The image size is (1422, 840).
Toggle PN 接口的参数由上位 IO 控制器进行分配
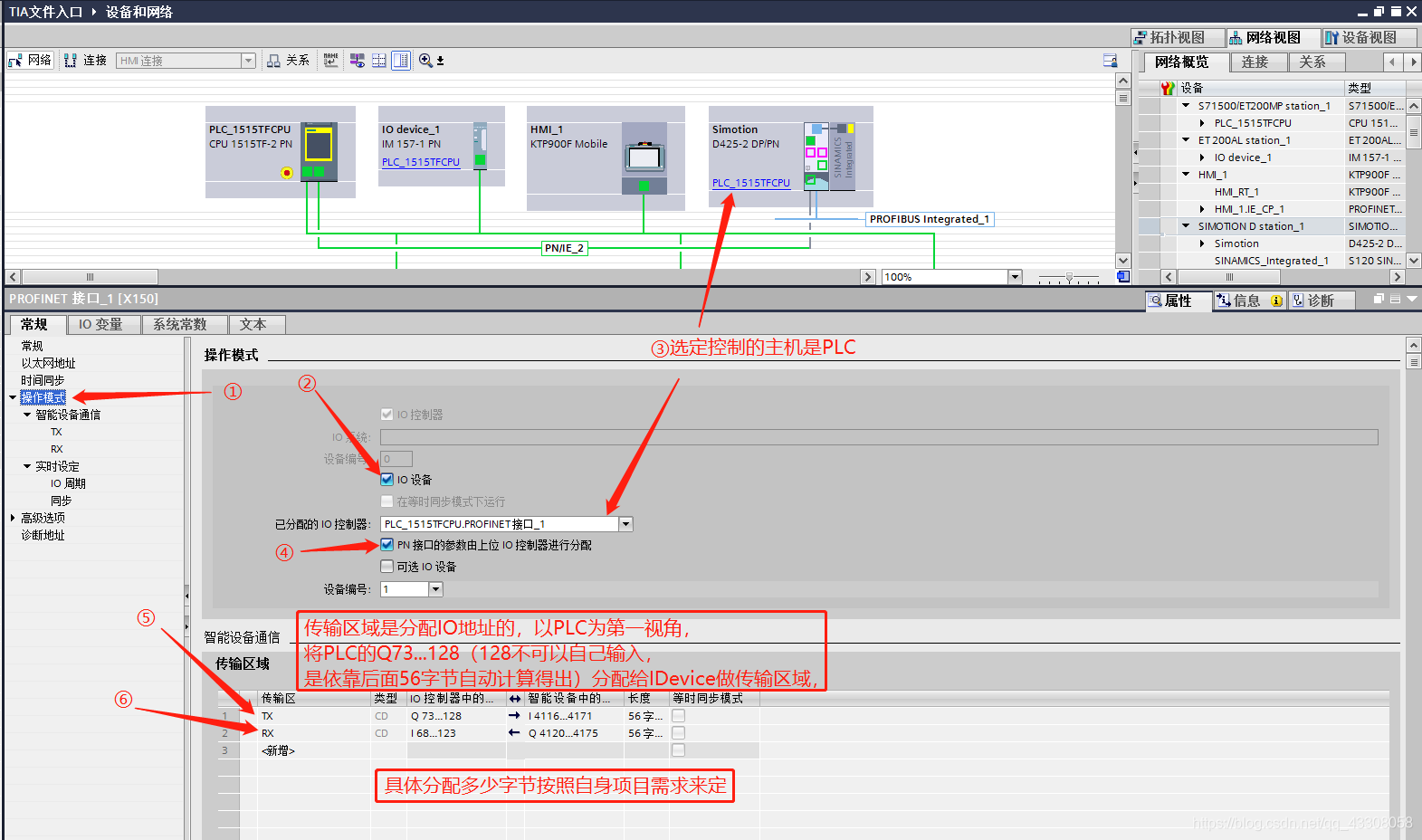click(x=387, y=545)
